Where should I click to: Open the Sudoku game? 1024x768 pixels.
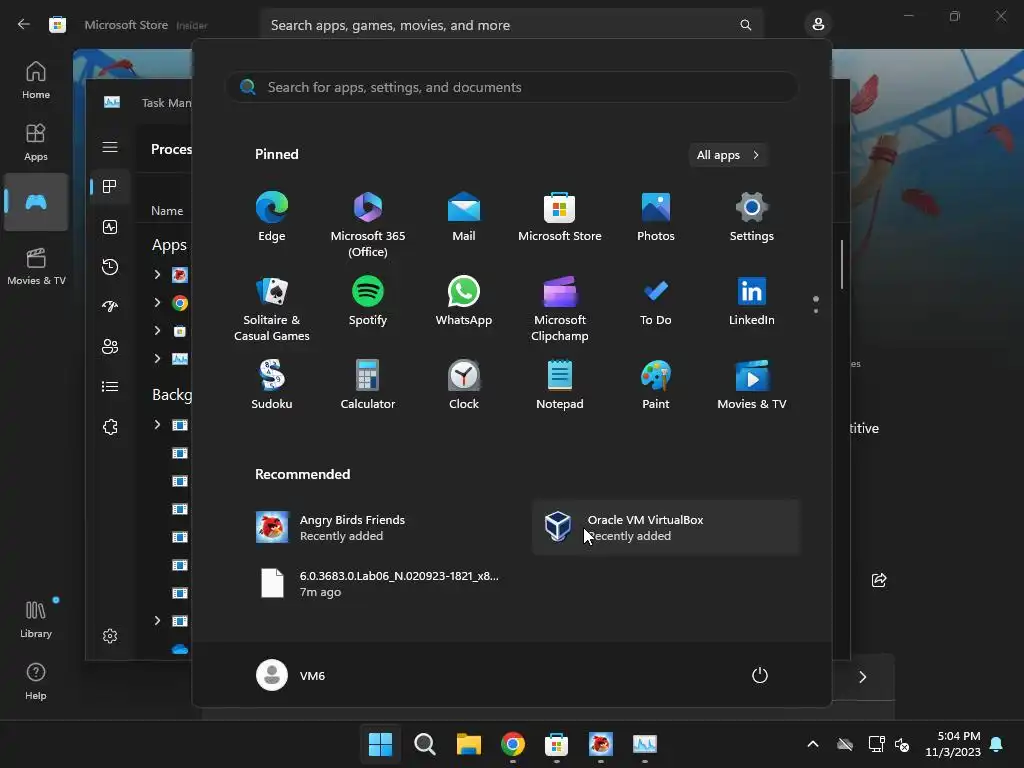click(x=272, y=385)
